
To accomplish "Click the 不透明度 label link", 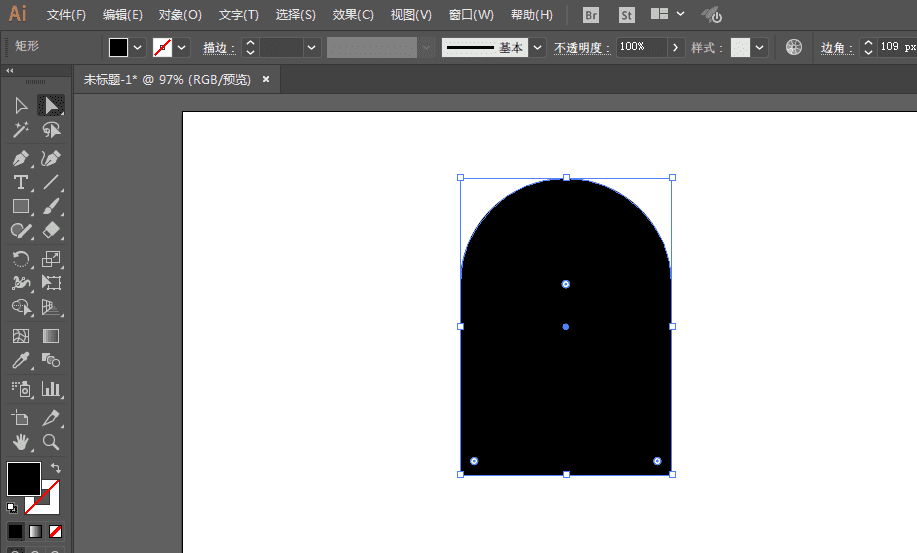I will point(582,48).
